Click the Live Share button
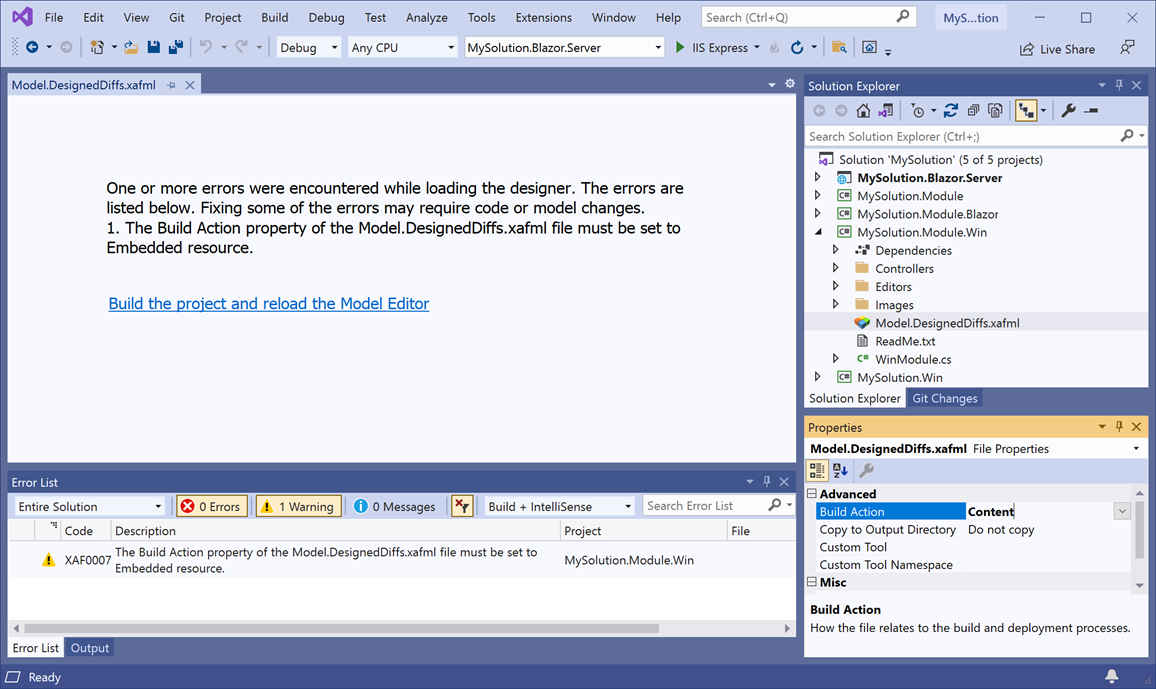Viewport: 1156px width, 689px height. click(x=1057, y=49)
